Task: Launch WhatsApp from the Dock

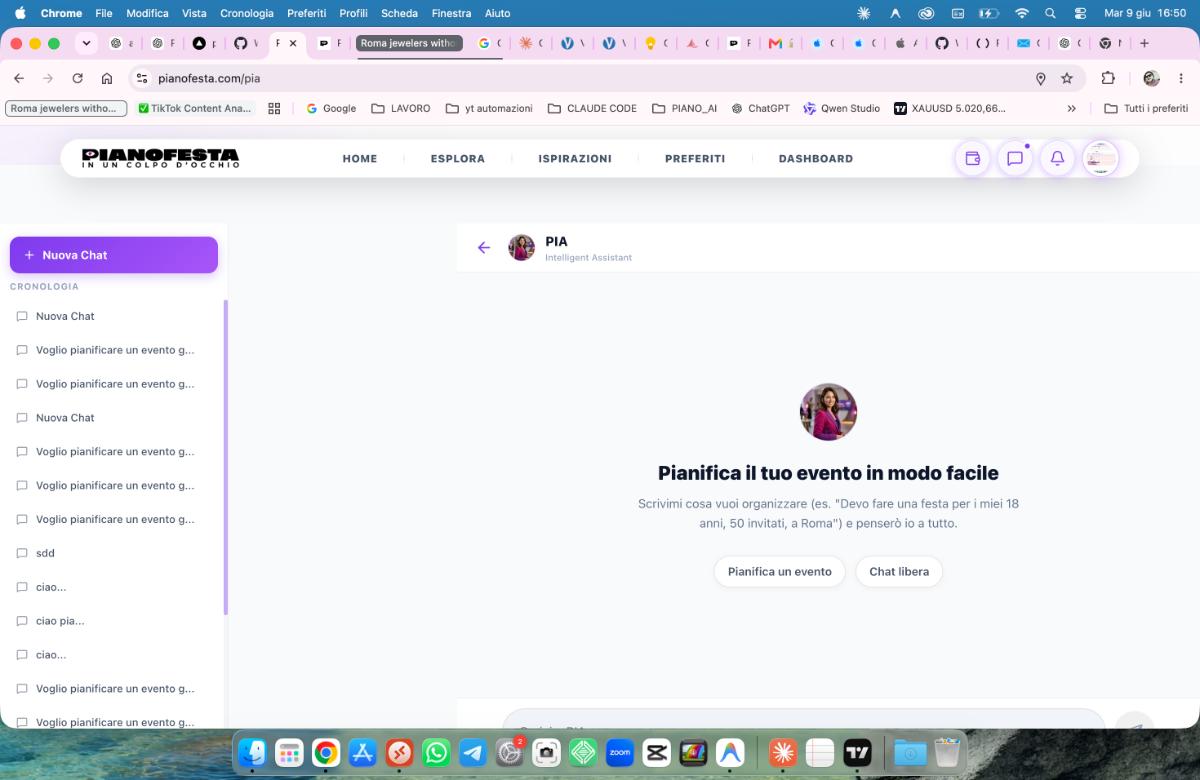Action: 436,752
